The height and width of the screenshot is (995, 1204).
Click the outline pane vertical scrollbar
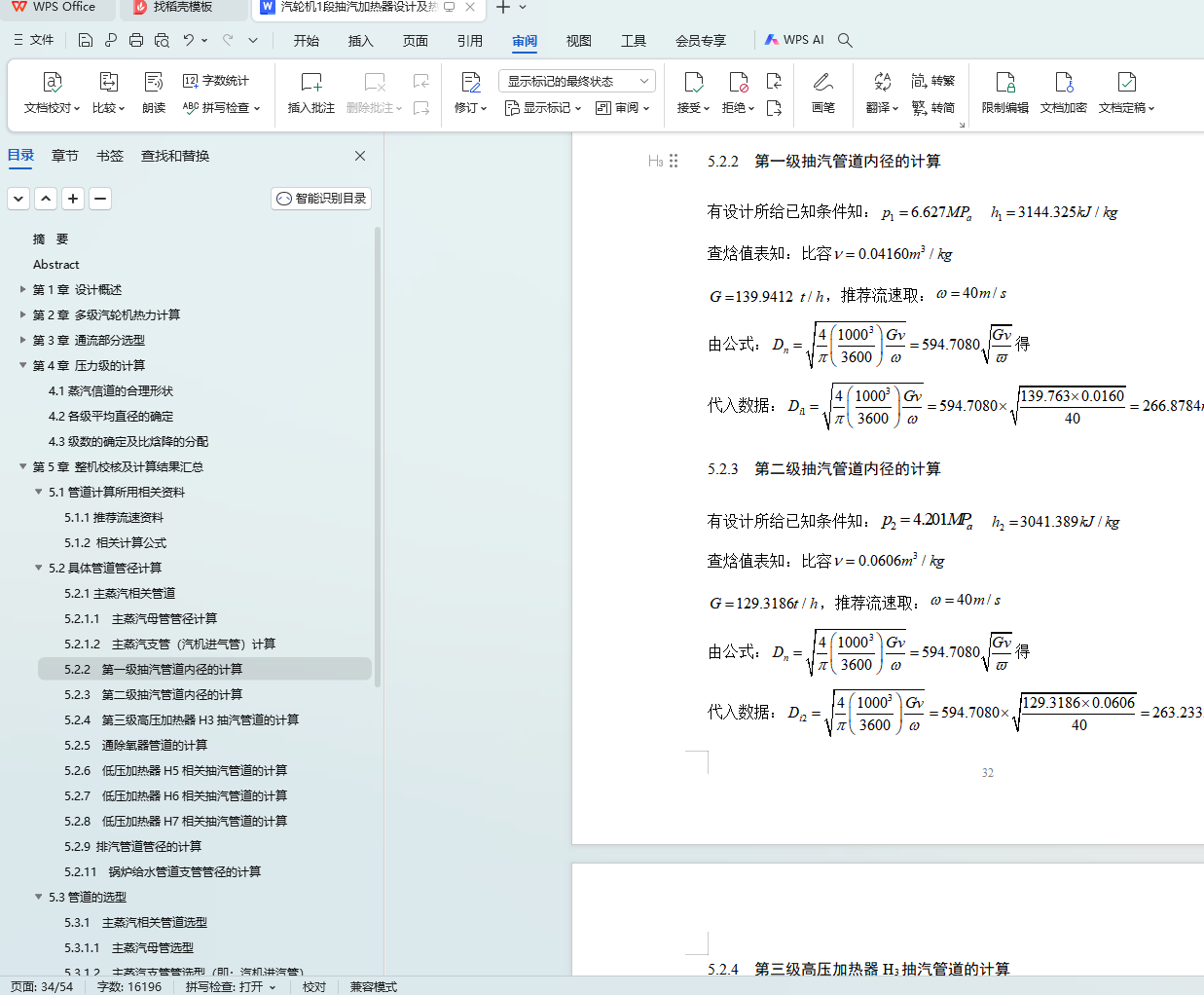378,458
